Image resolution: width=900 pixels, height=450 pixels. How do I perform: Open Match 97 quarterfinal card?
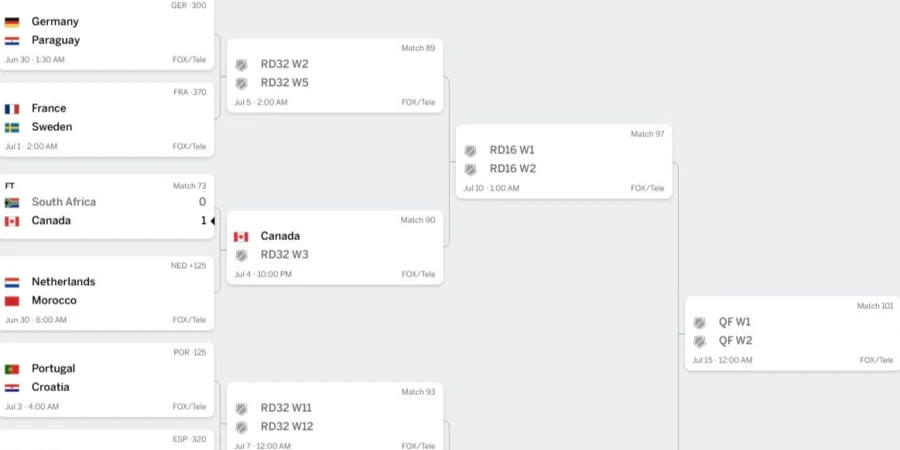[x=564, y=162]
